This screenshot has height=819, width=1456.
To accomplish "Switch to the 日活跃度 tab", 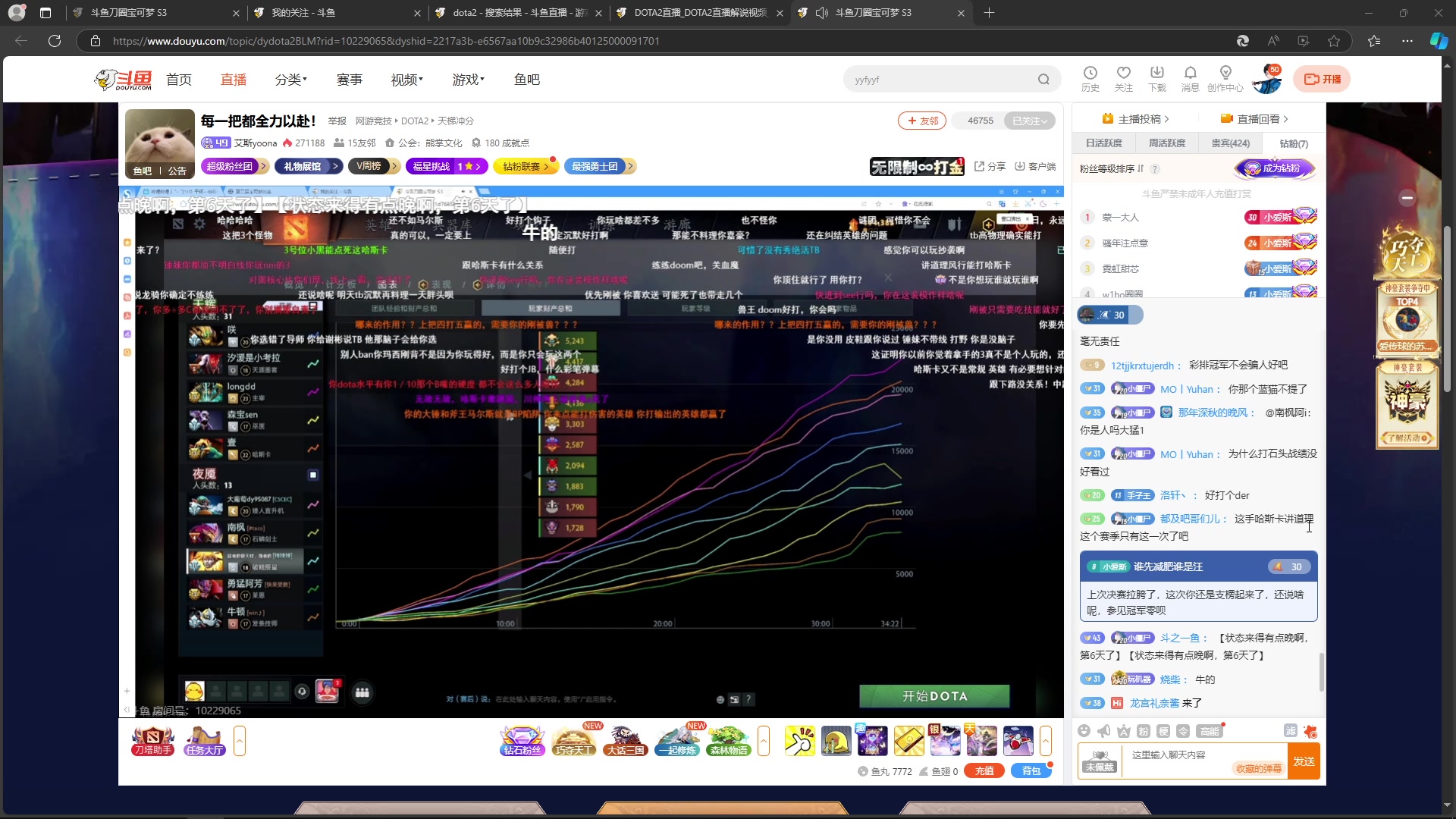I will tap(1103, 143).
